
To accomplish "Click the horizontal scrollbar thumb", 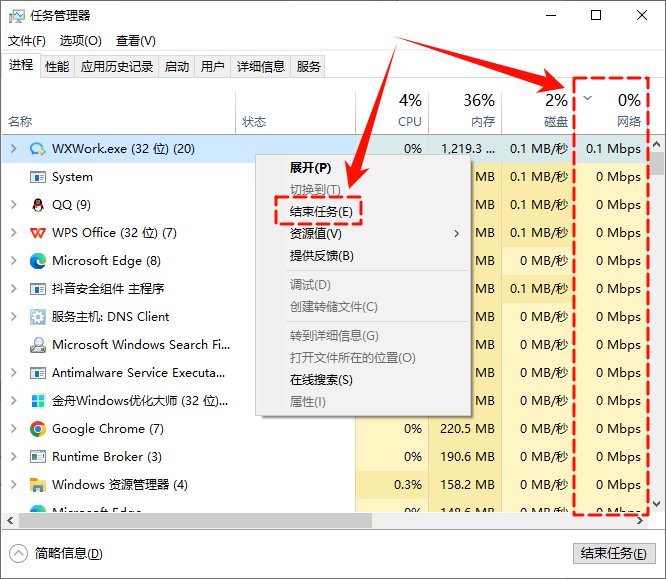I will (x=195, y=520).
